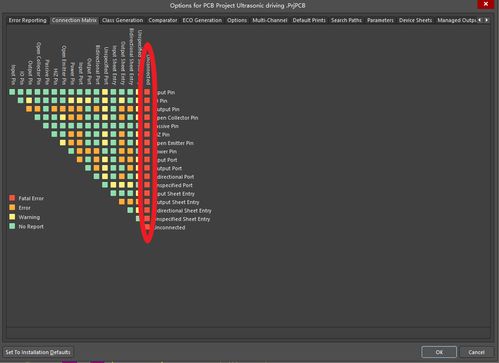Click the Fatal Error legend swatch
The image size is (499, 363).
(x=12, y=198)
